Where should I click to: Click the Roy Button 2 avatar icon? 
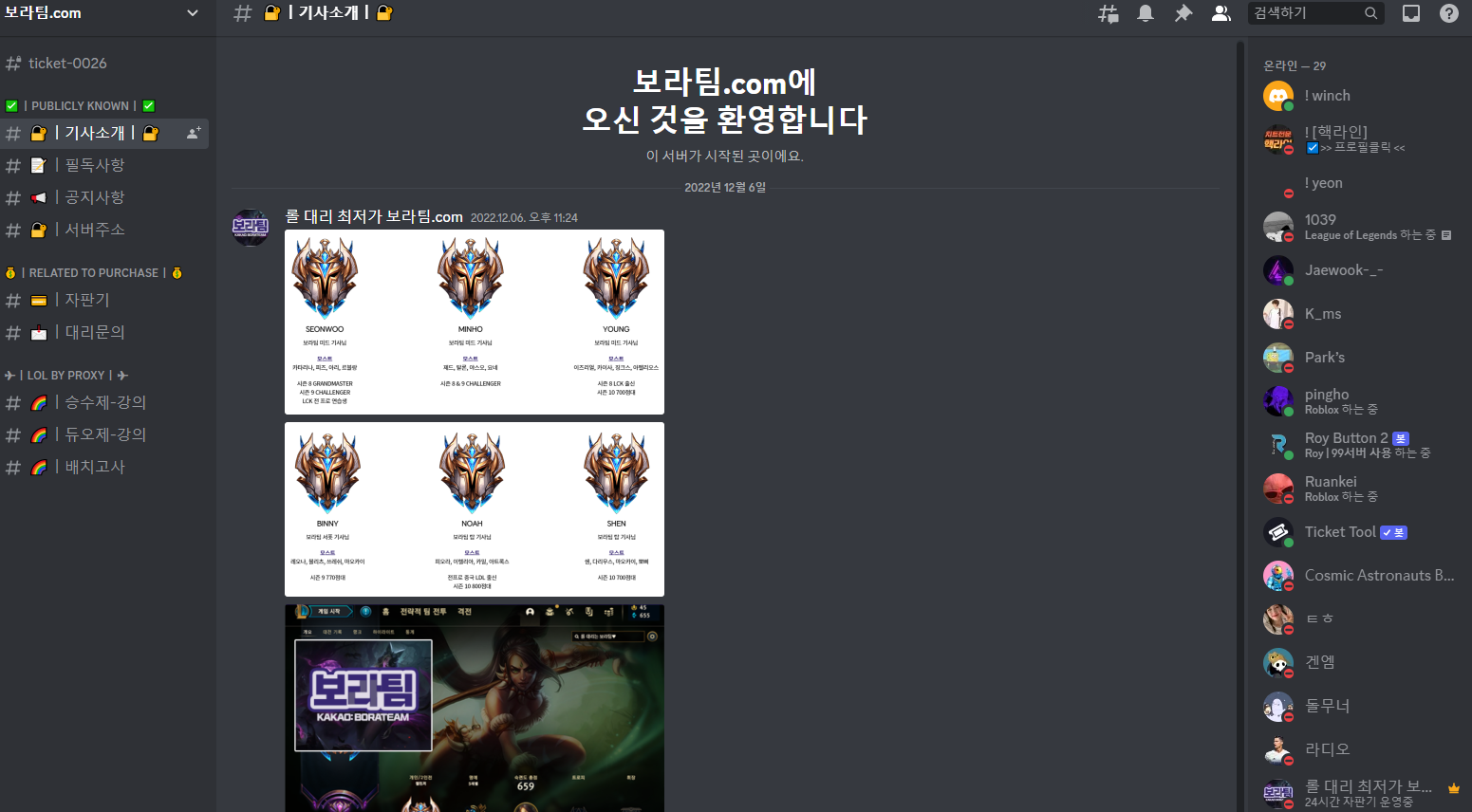point(1278,445)
